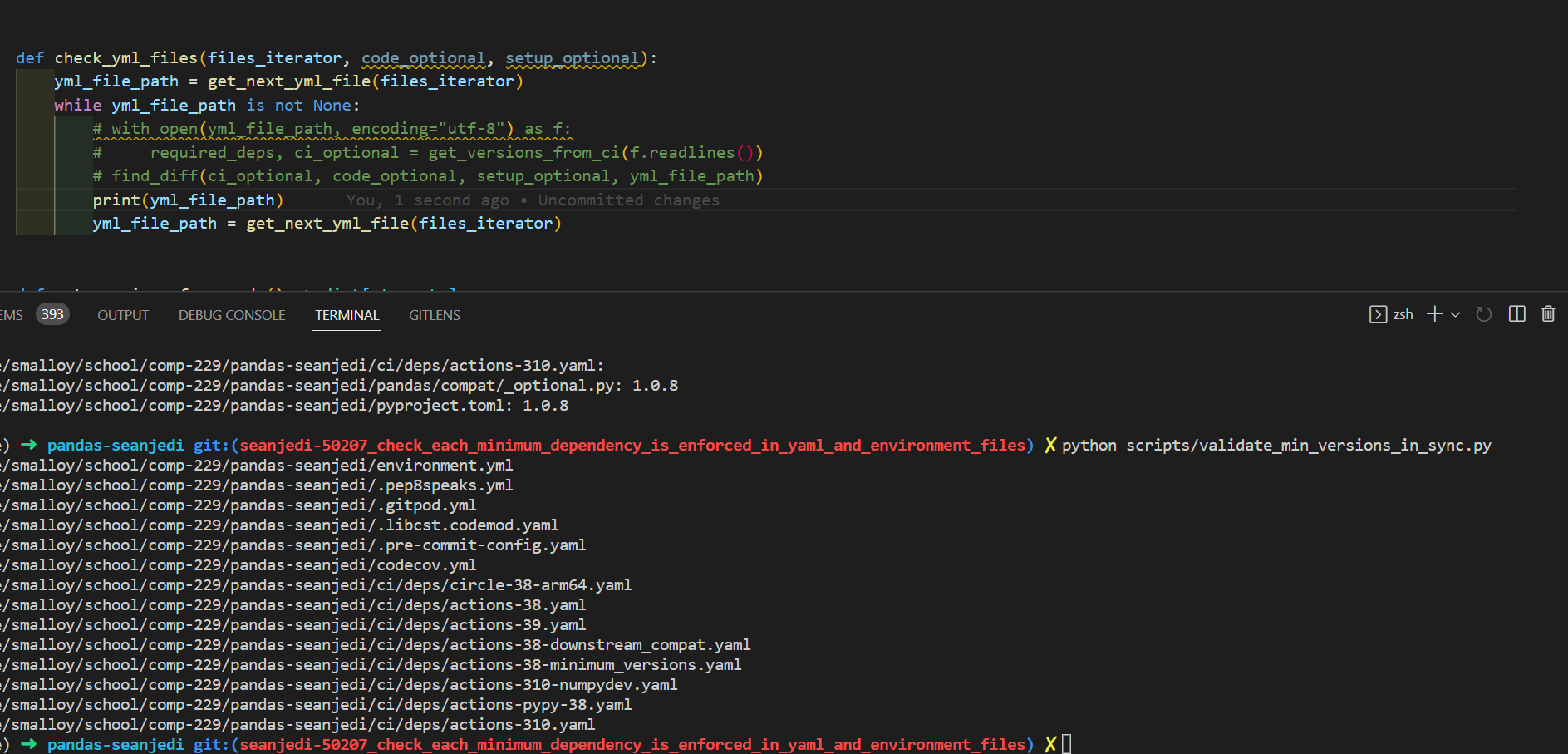Kill terminal with trash icon
Screen dimensions: 1568x754
[1548, 314]
